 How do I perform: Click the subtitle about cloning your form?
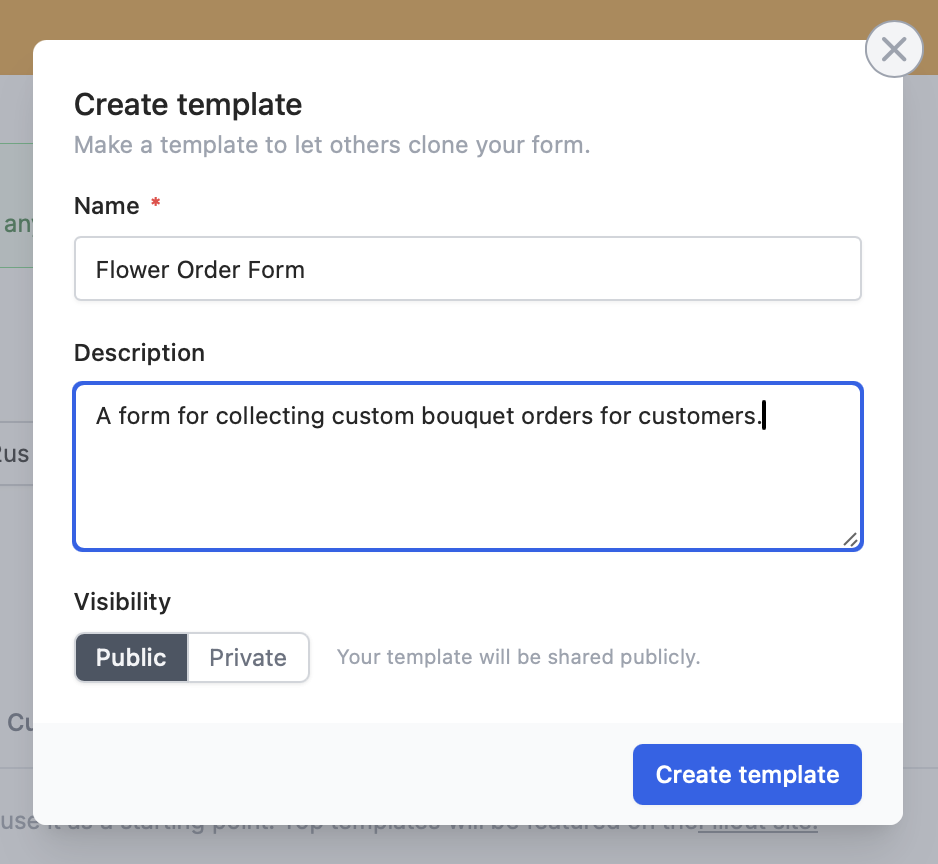(332, 145)
